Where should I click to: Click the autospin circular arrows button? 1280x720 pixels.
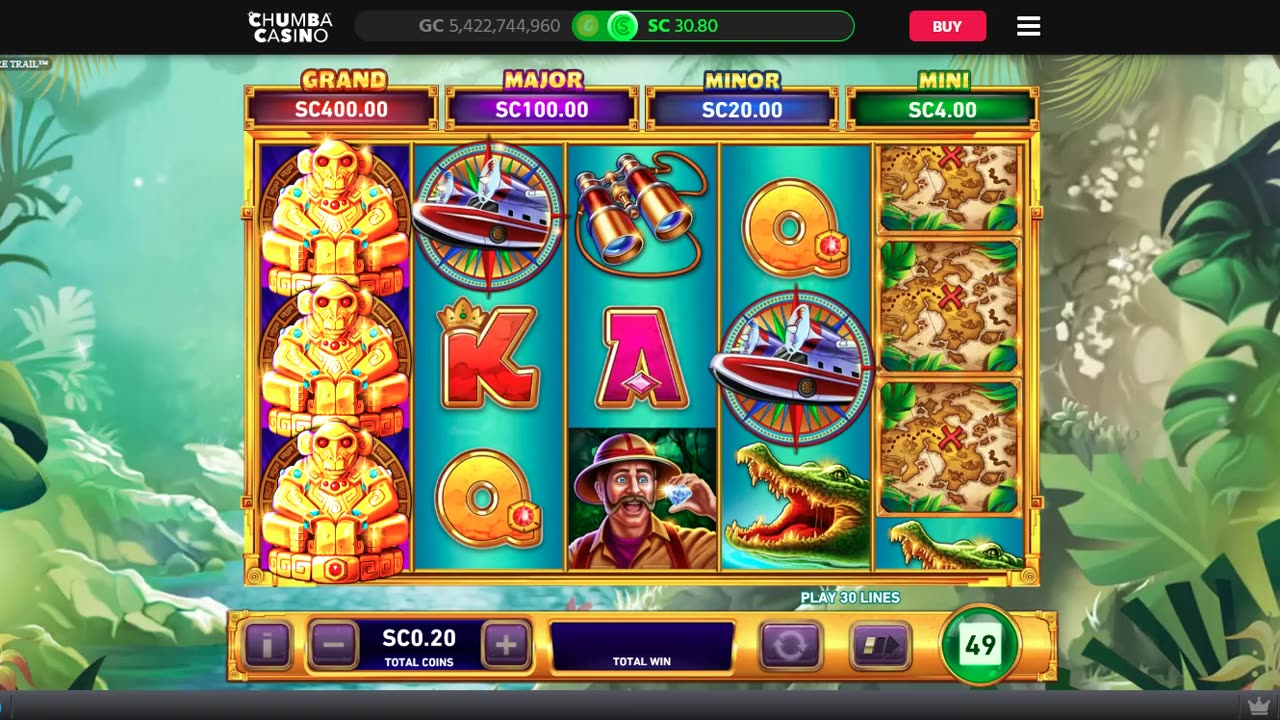pyautogui.click(x=790, y=646)
